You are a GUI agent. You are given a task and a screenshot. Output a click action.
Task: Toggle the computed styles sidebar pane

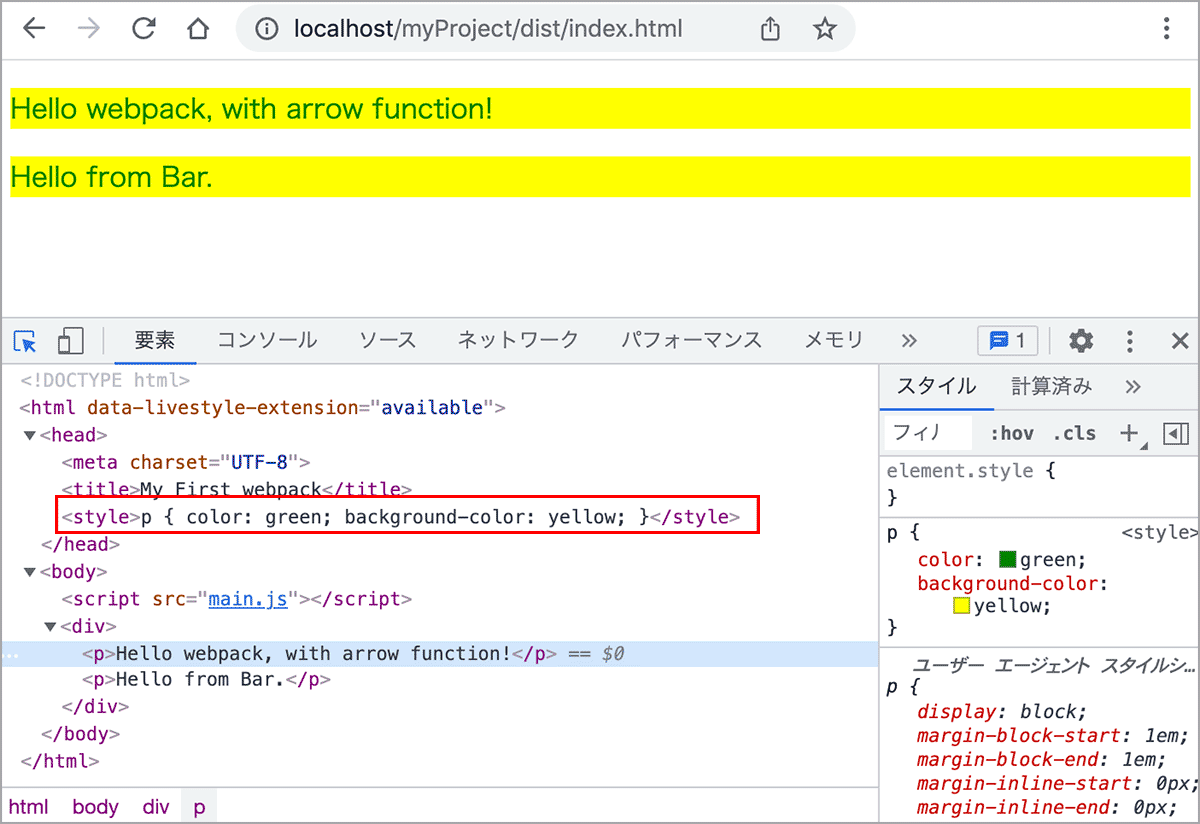(1176, 433)
